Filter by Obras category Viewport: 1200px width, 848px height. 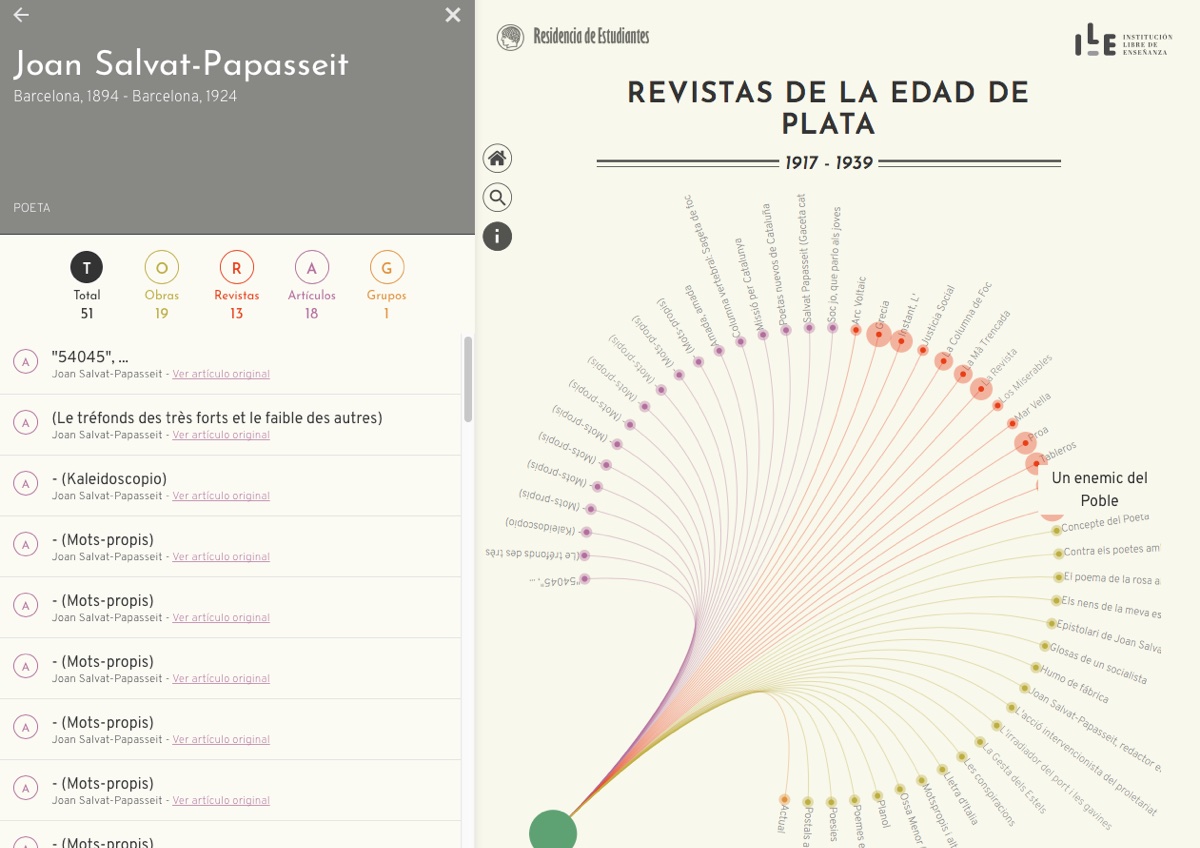click(x=162, y=268)
